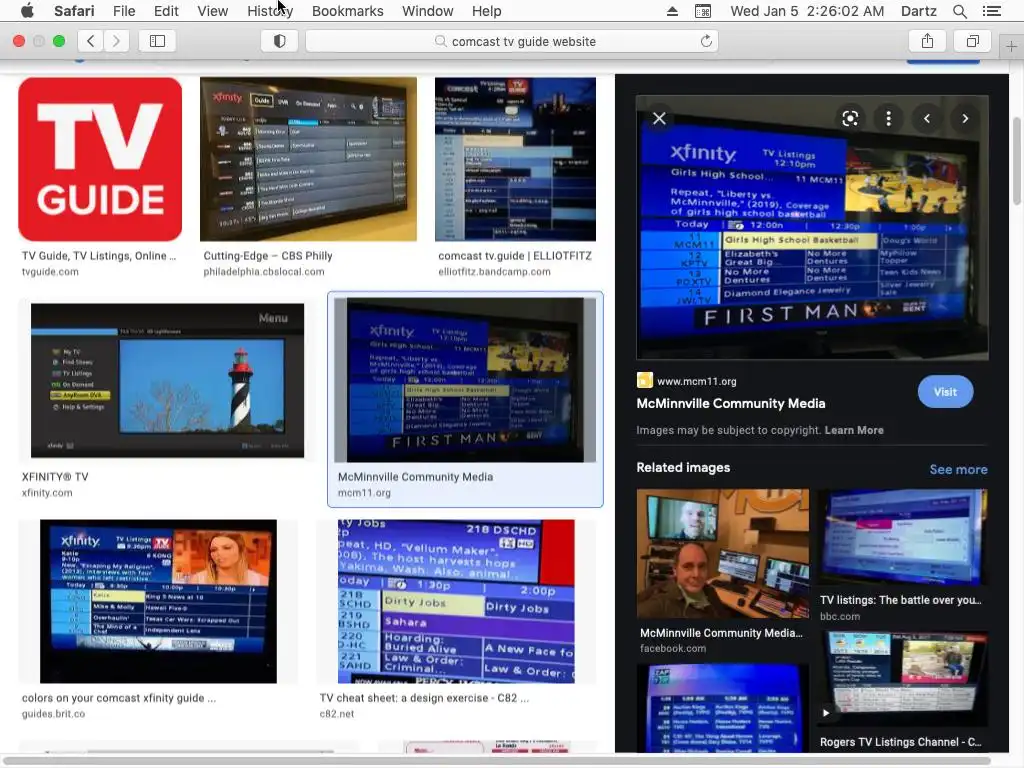
Task: Go forward with Safari forward arrow
Action: [116, 41]
